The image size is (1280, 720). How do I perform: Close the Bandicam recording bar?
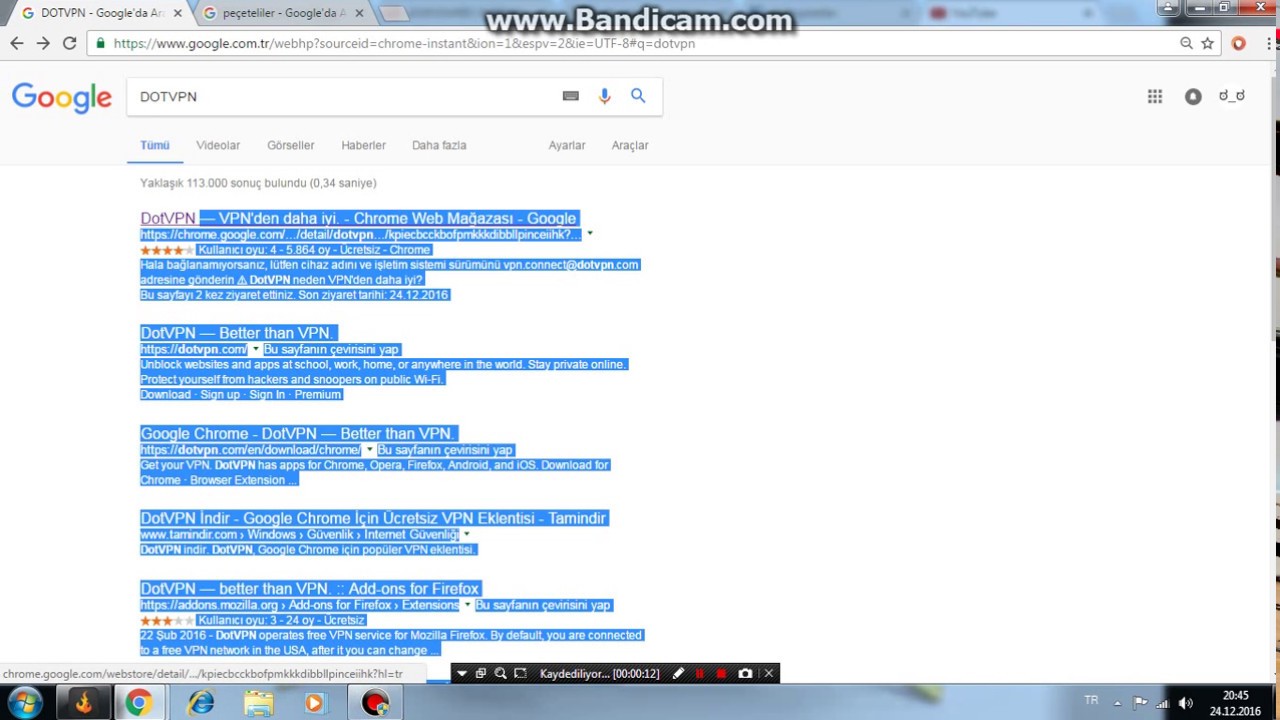point(768,673)
